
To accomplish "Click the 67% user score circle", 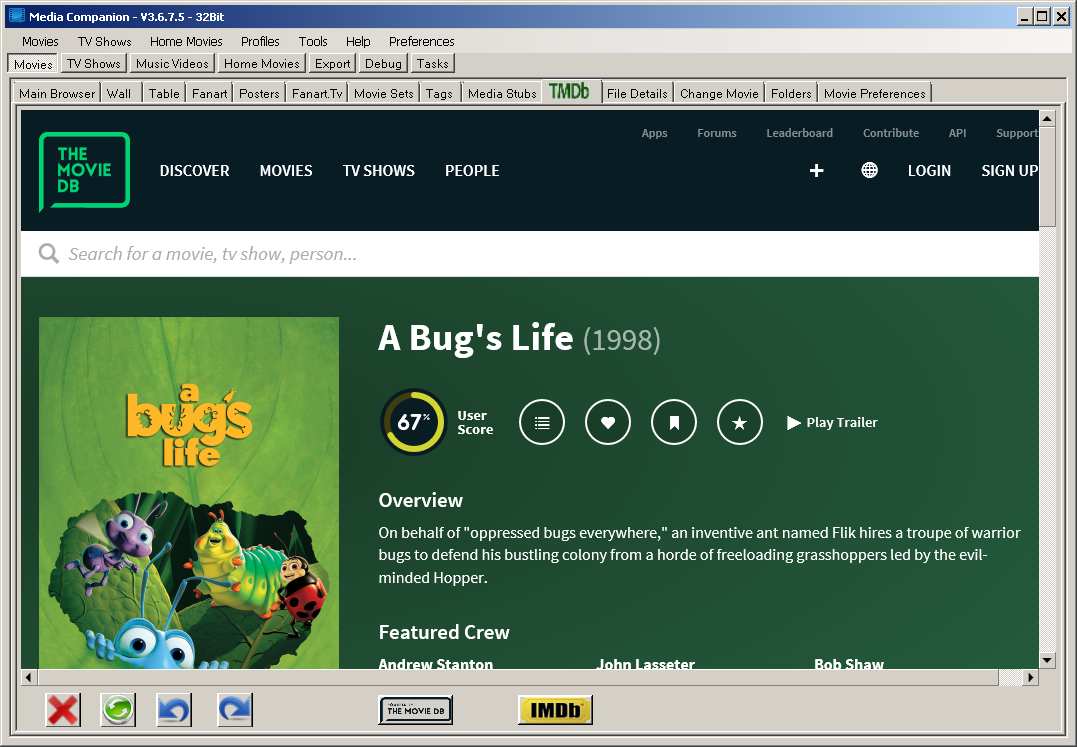I will click(x=413, y=422).
